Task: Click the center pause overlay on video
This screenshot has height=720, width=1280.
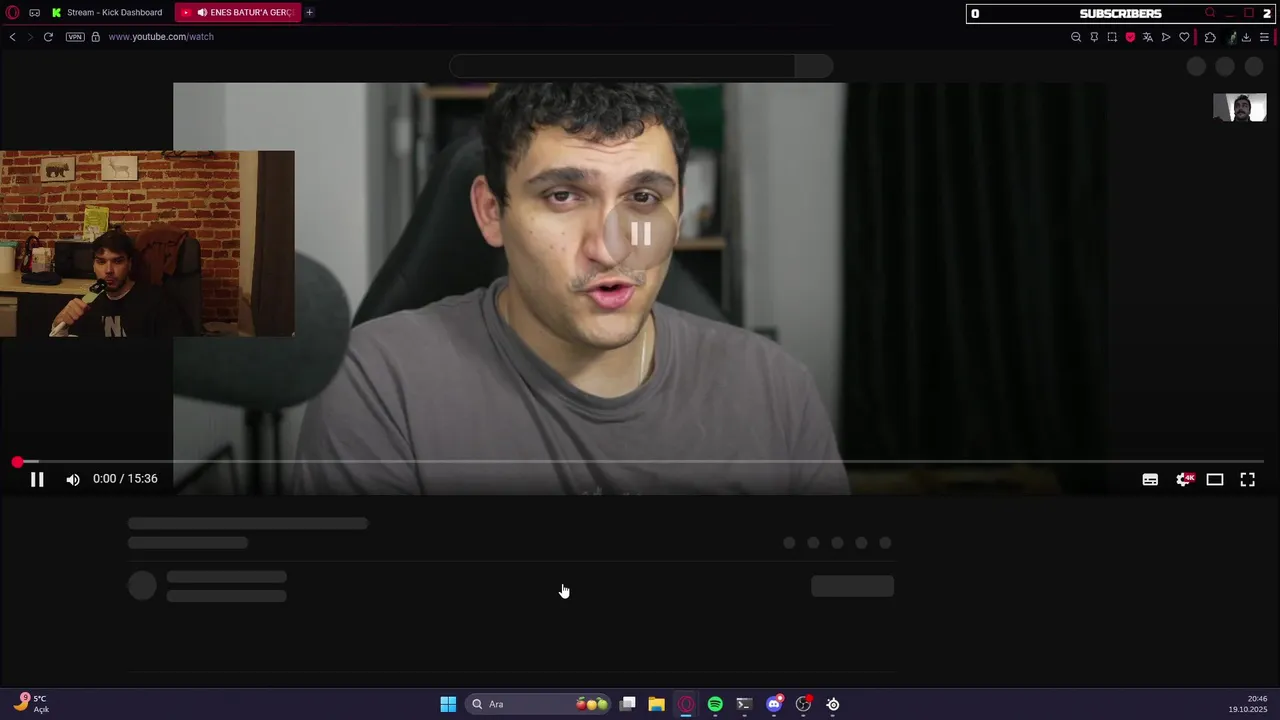Action: tap(641, 234)
